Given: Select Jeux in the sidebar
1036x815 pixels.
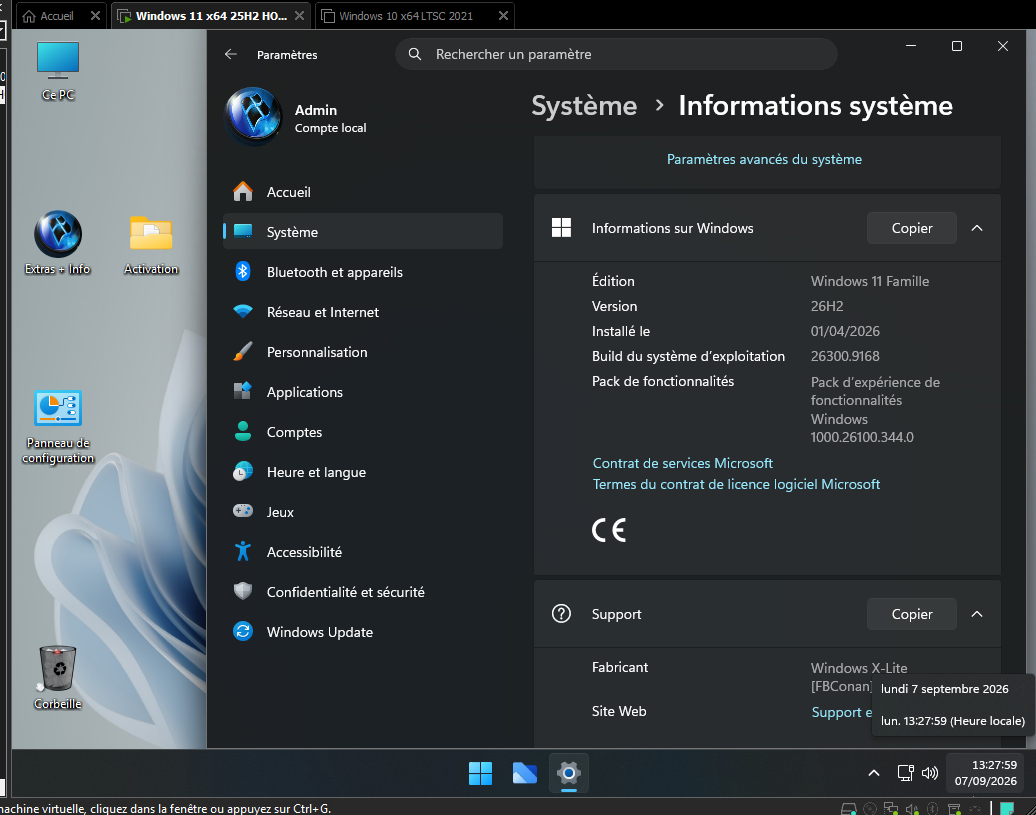Looking at the screenshot, I should coord(363,512).
